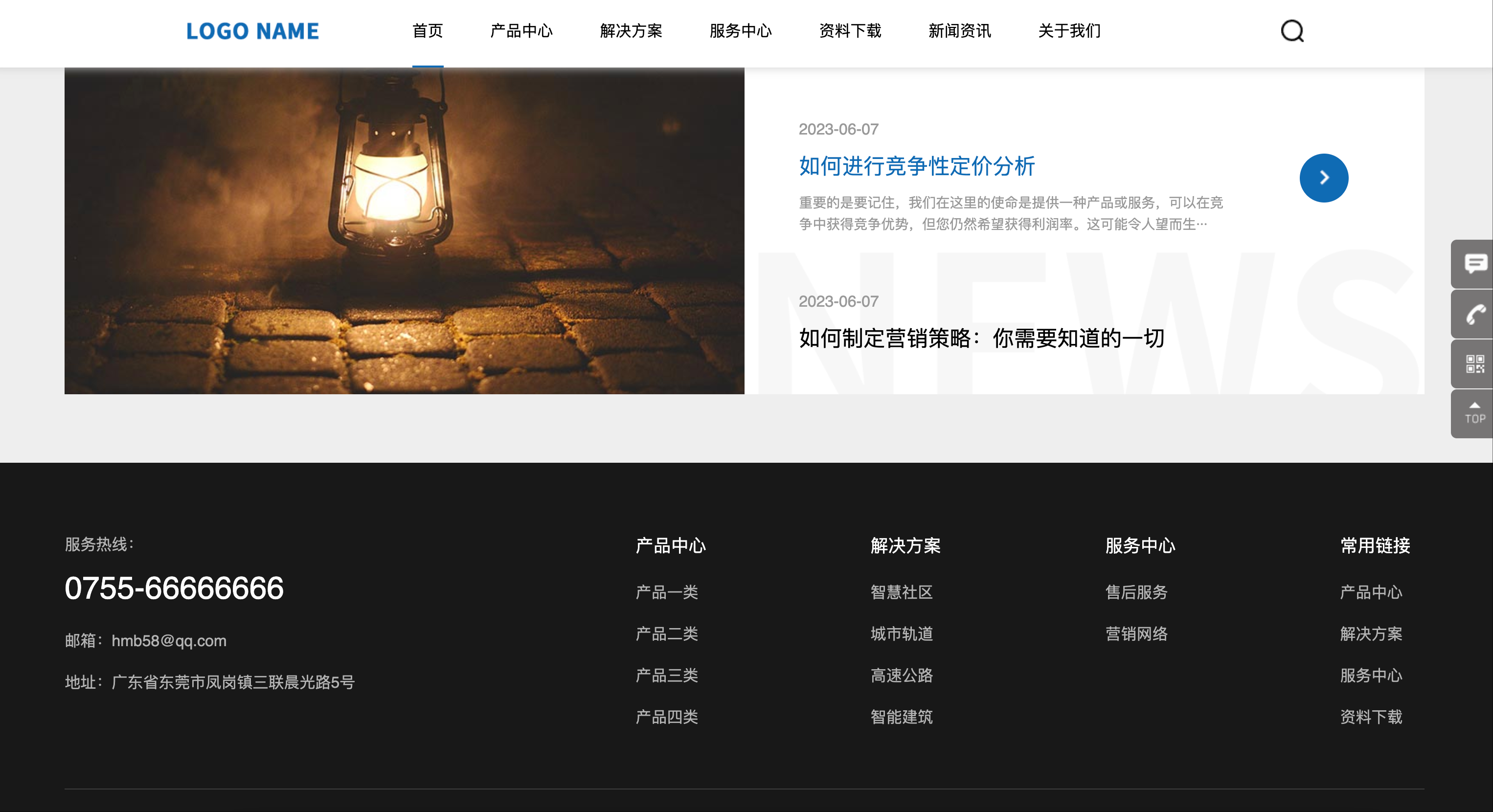Open 服务中心 in the top navigation
This screenshot has width=1493, height=812.
[x=741, y=31]
